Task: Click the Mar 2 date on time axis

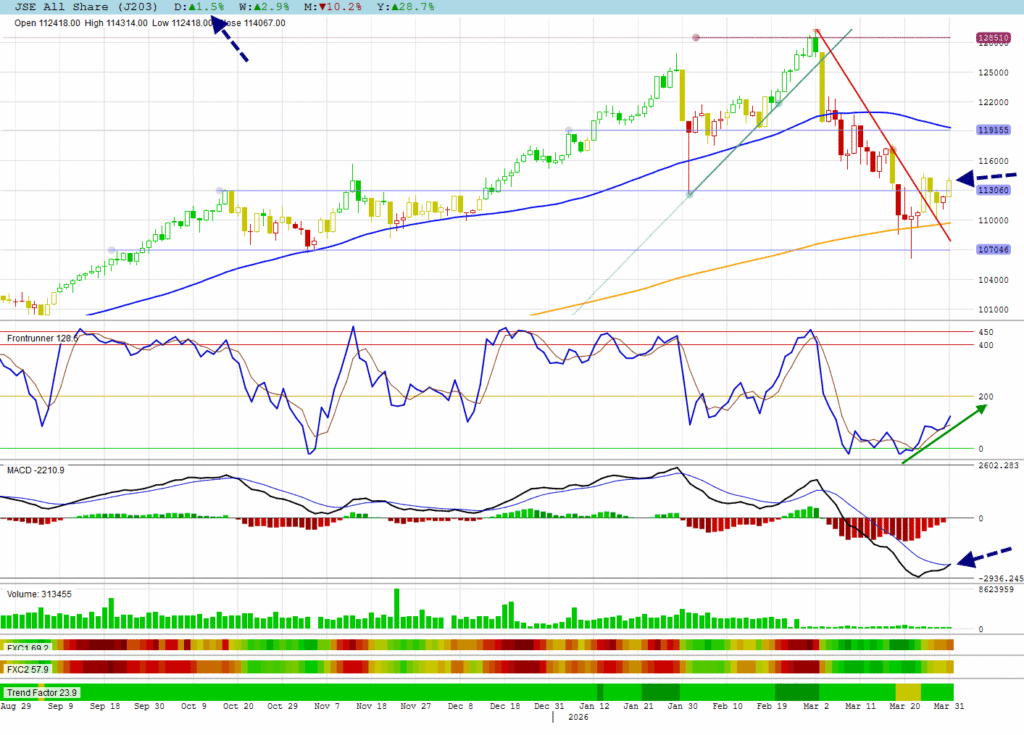Action: pos(820,706)
